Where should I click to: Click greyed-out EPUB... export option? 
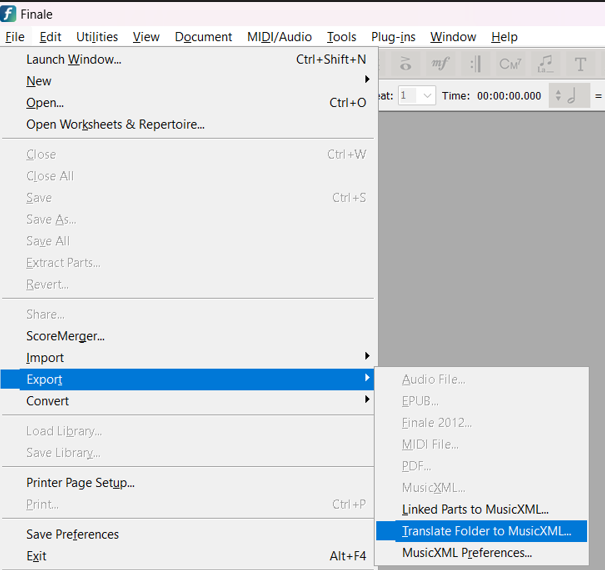coord(482,401)
